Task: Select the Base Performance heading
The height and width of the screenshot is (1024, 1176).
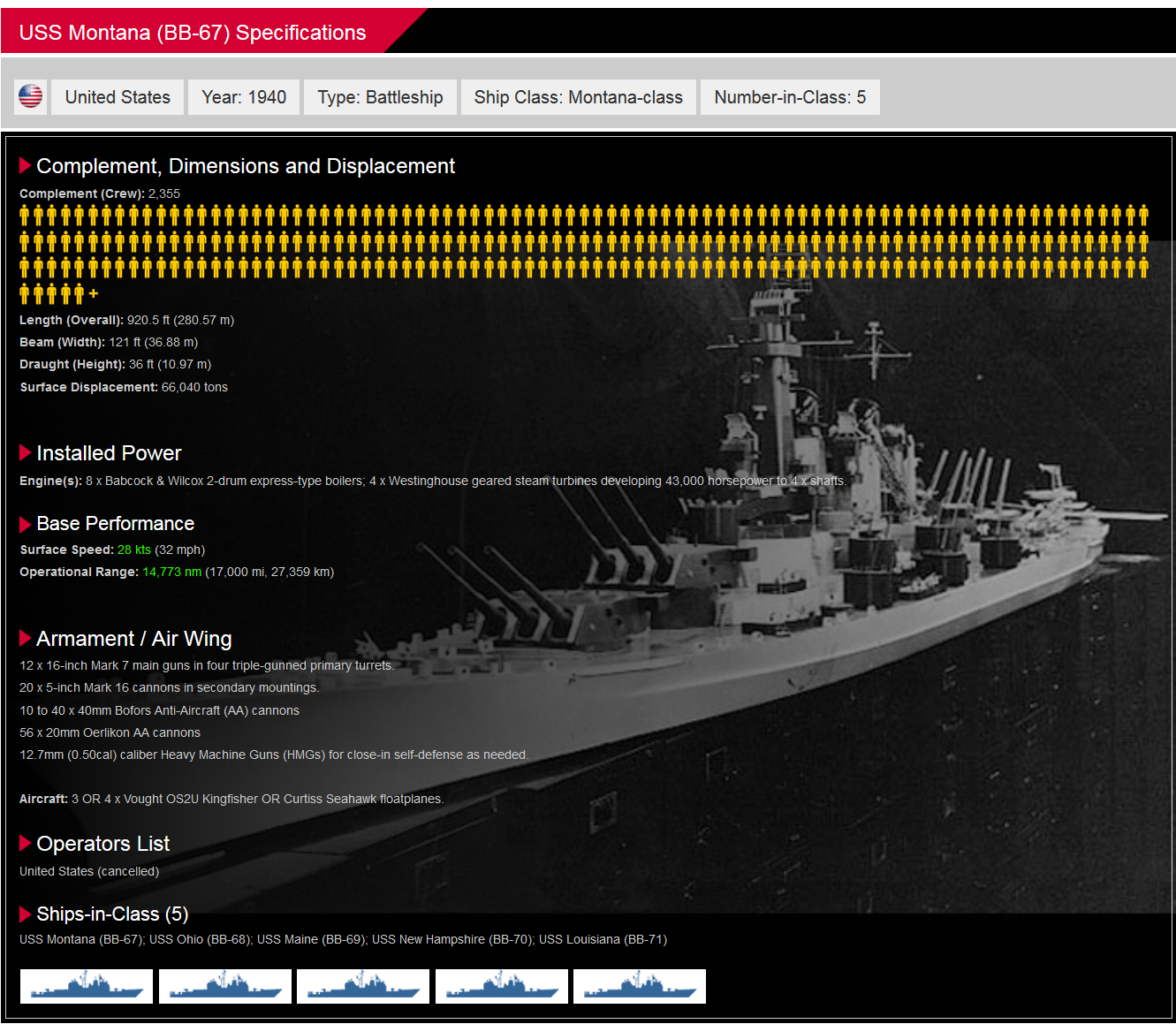Action: point(116,524)
